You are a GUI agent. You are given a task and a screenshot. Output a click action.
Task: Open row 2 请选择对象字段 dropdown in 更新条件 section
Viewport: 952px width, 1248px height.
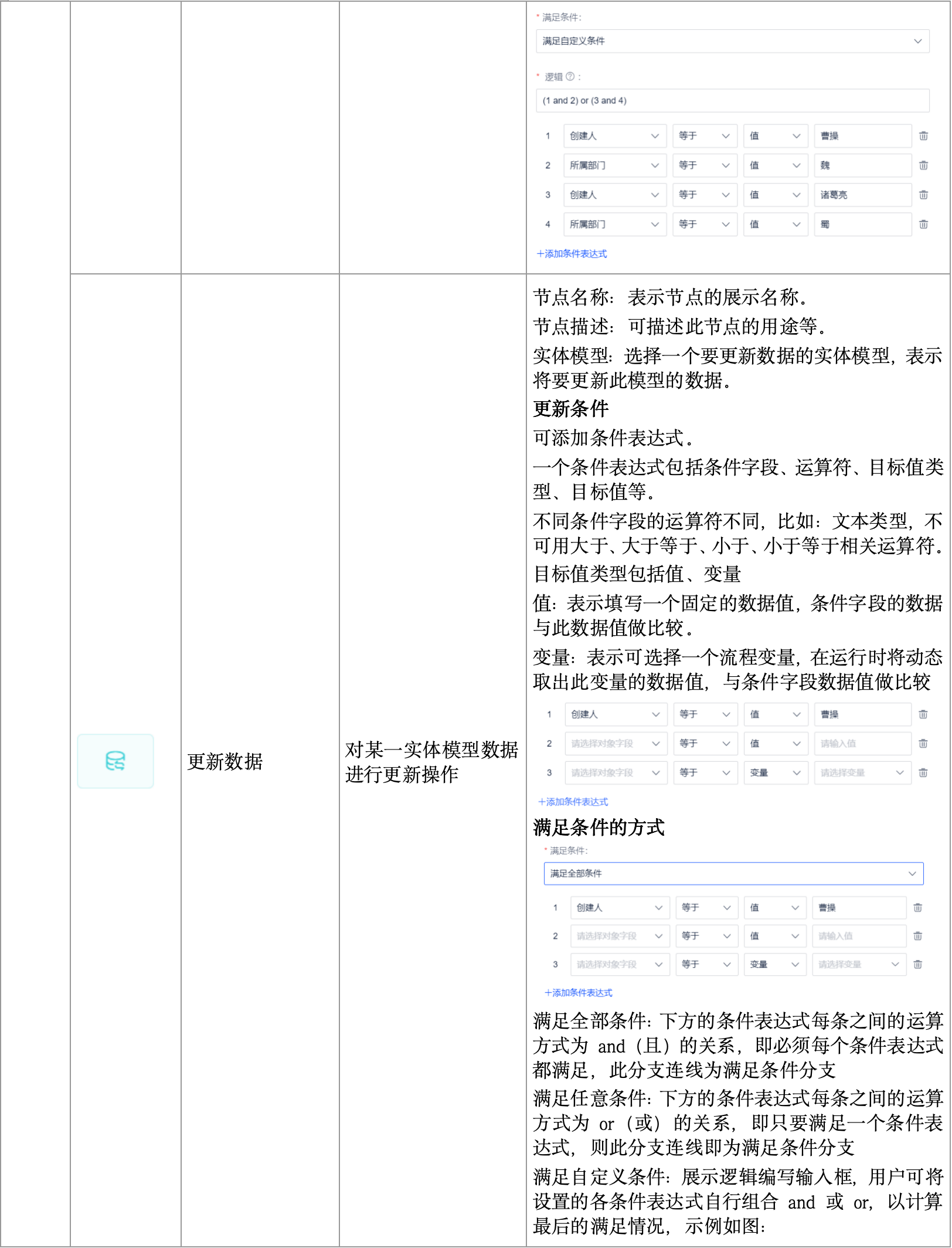point(616,744)
